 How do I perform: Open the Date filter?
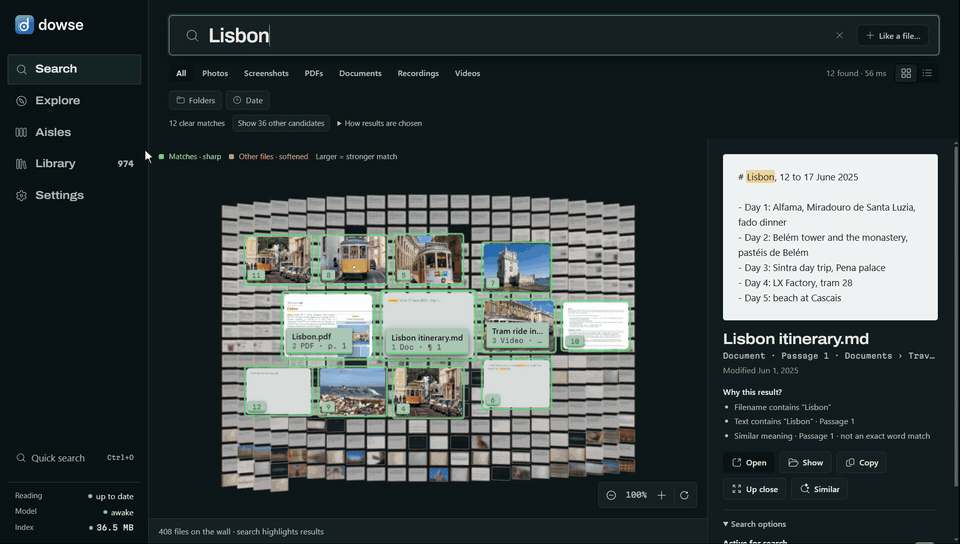(247, 100)
